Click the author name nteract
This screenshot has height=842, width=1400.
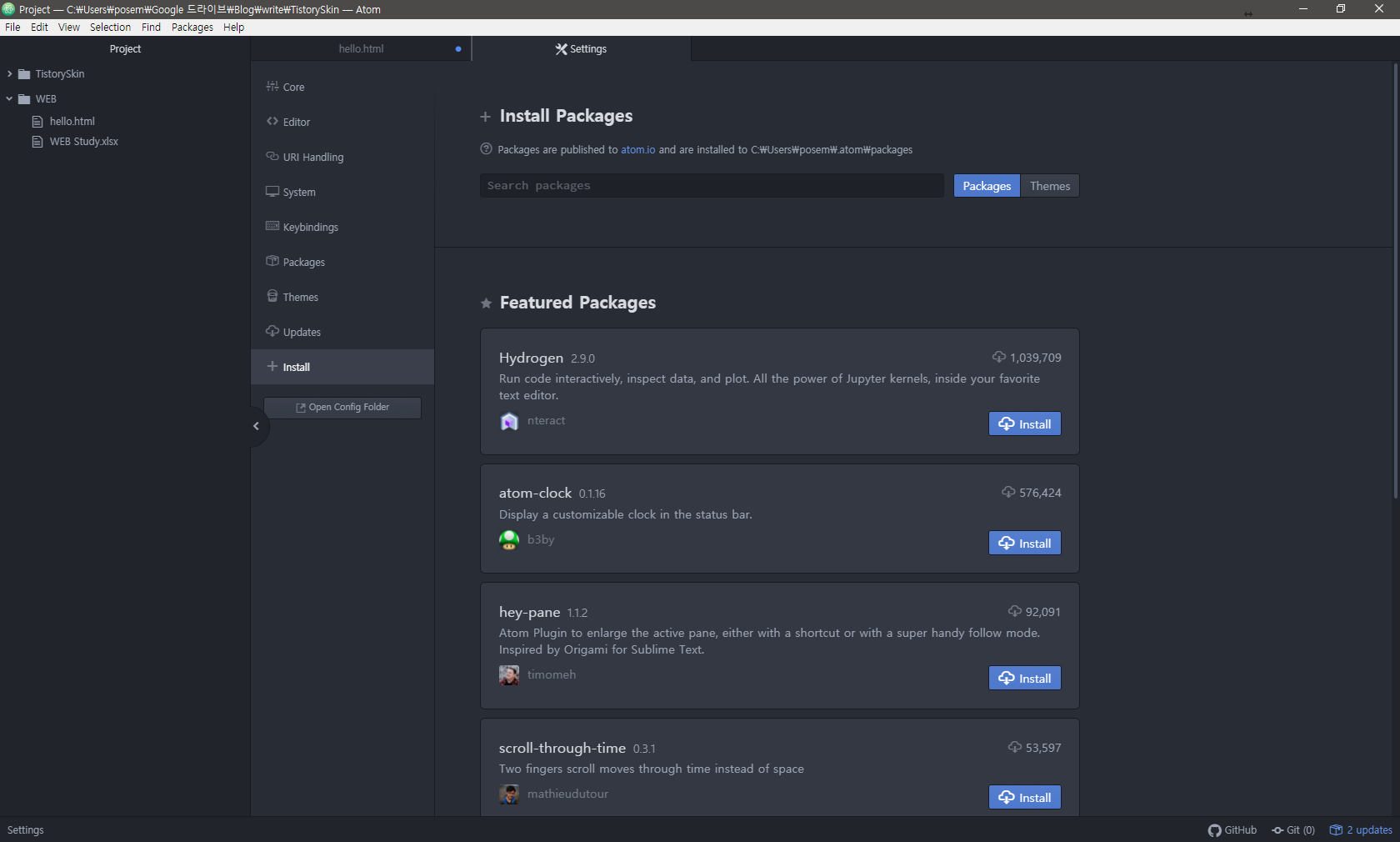546,421
